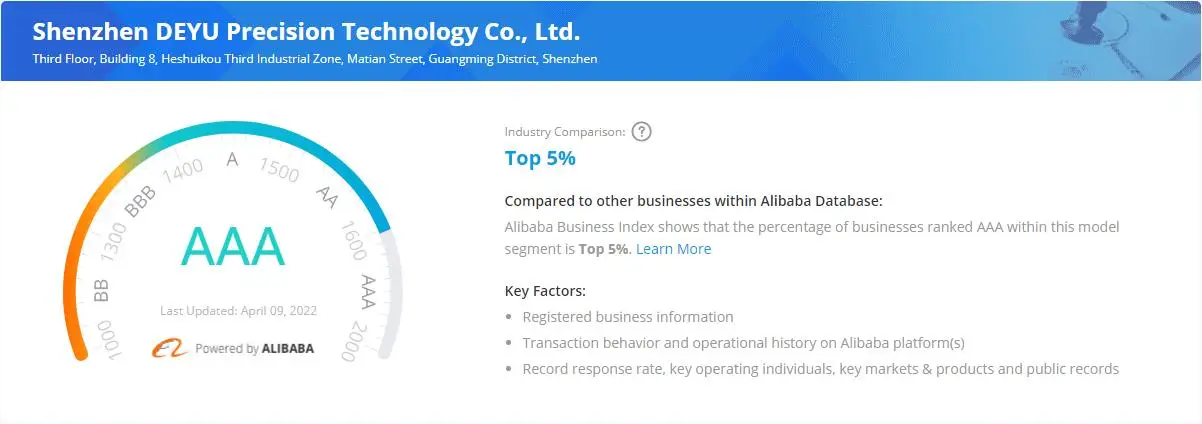Click the Powered by ALIBABA text
This screenshot has height=424, width=1202.
pos(254,349)
